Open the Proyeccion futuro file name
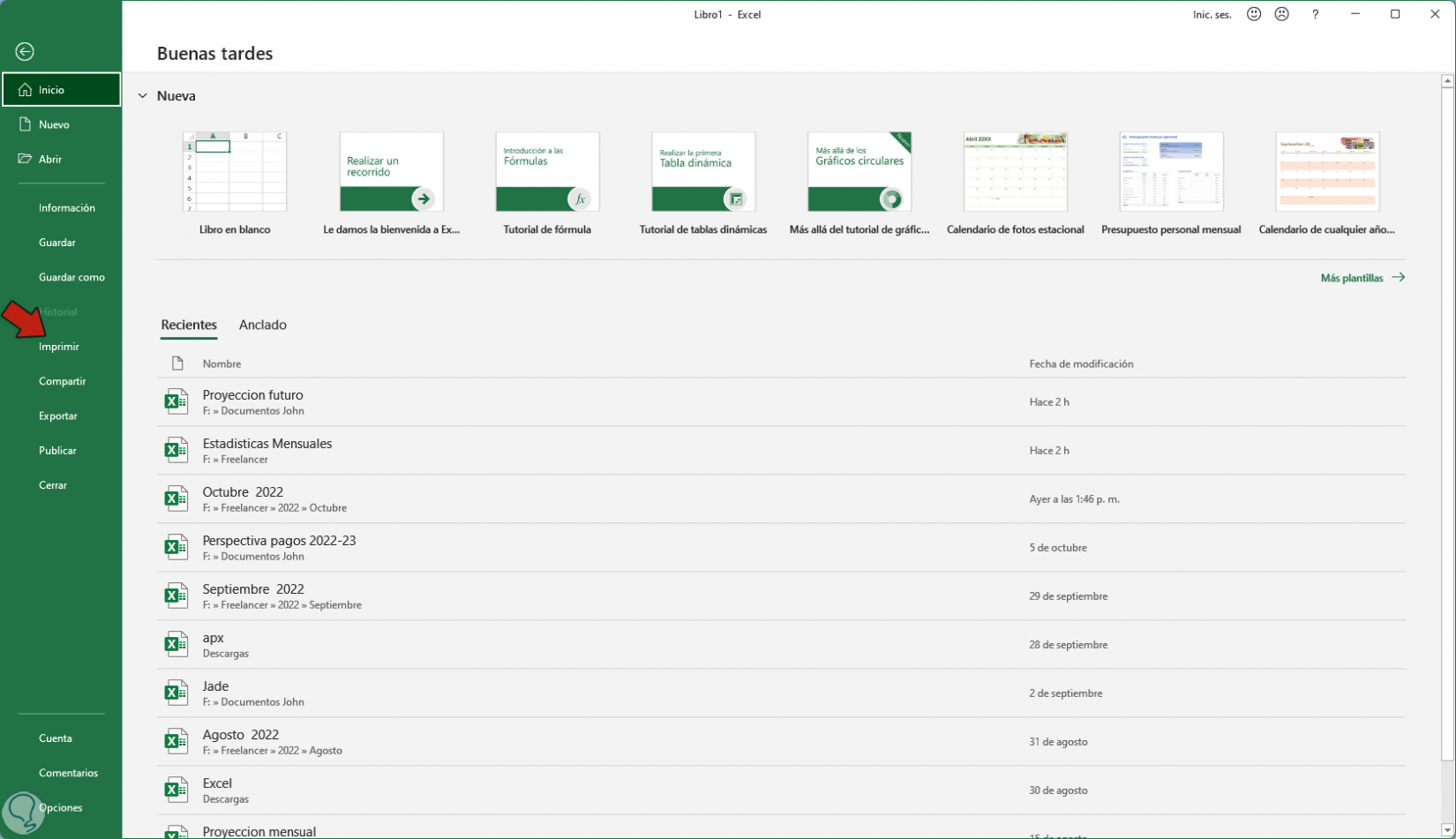The height and width of the screenshot is (839, 1456). [x=252, y=395]
